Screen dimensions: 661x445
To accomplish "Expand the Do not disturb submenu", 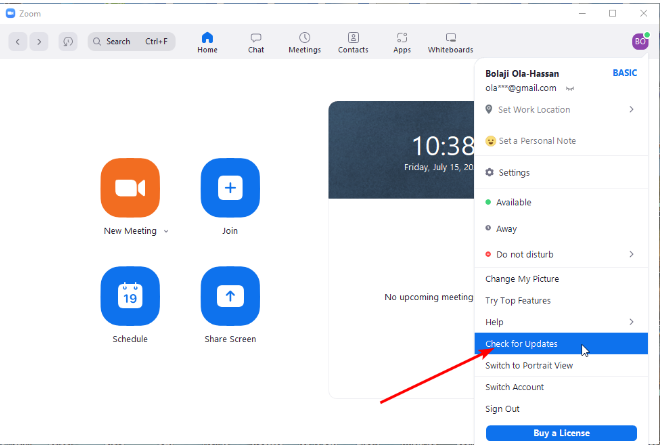I will pyautogui.click(x=631, y=254).
